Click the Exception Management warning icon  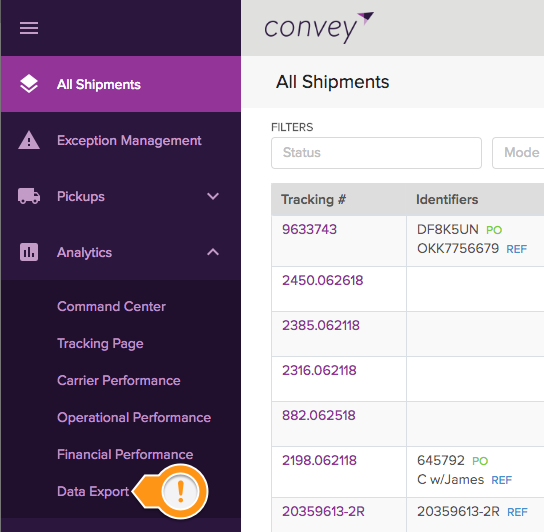[x=29, y=140]
